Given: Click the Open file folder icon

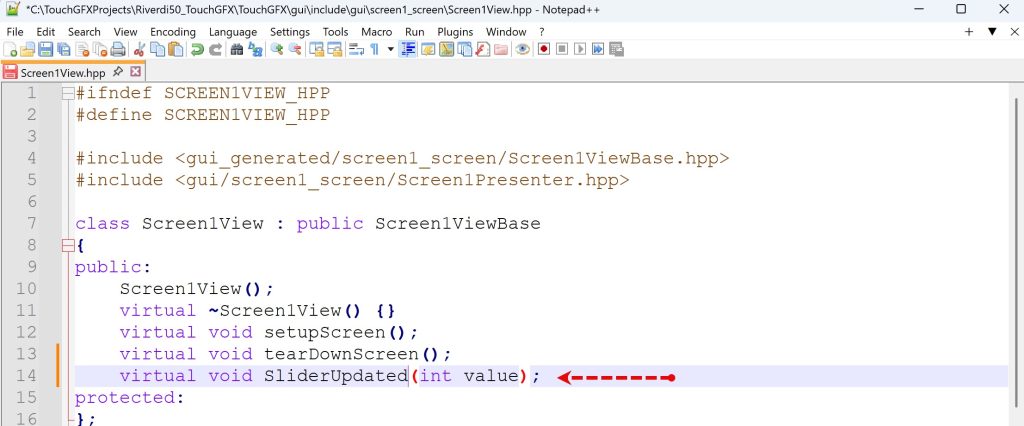Looking at the screenshot, I should coord(27,49).
